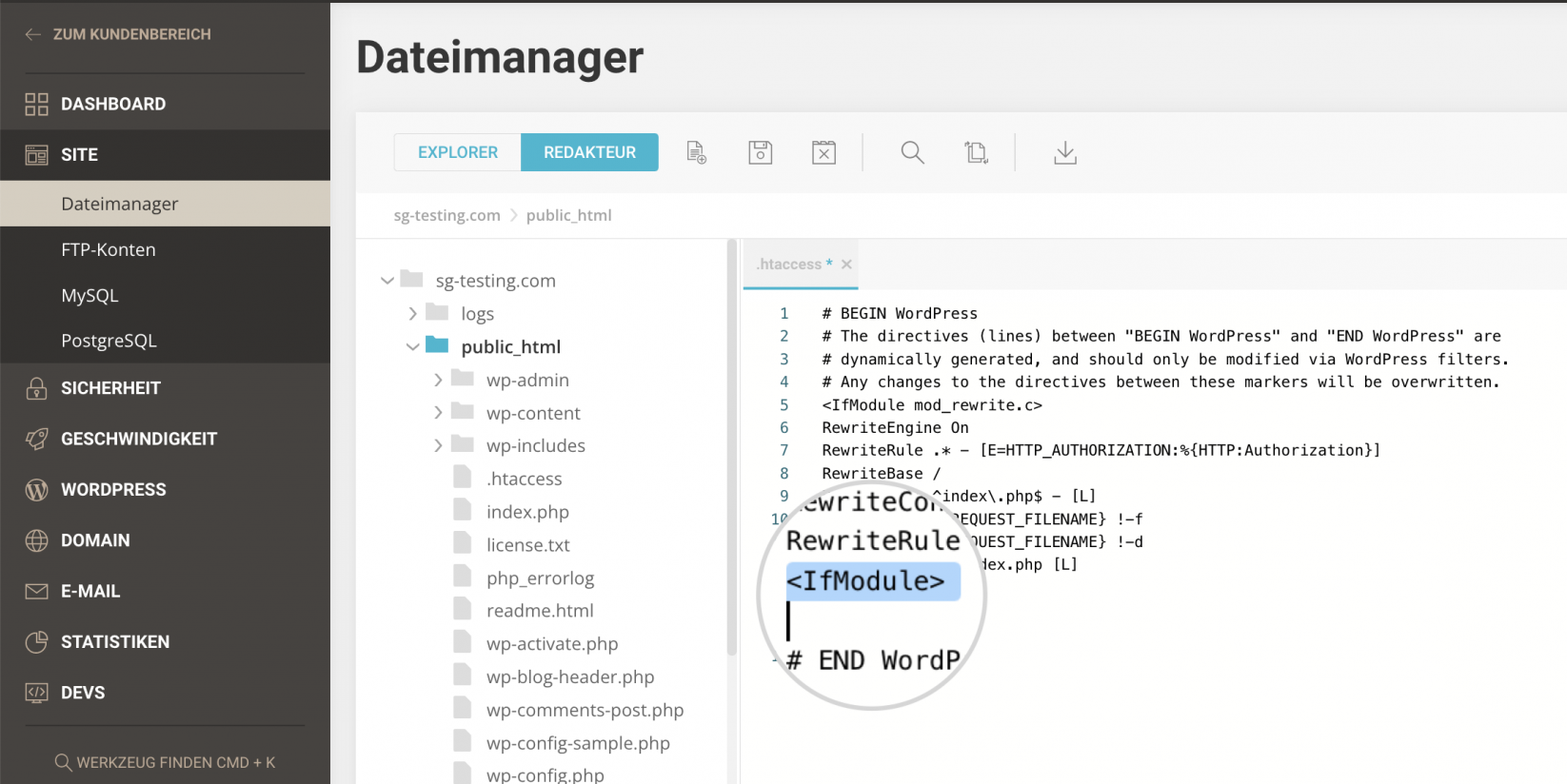
Task: Click the sg-testing.com folder icon
Action: [411, 279]
